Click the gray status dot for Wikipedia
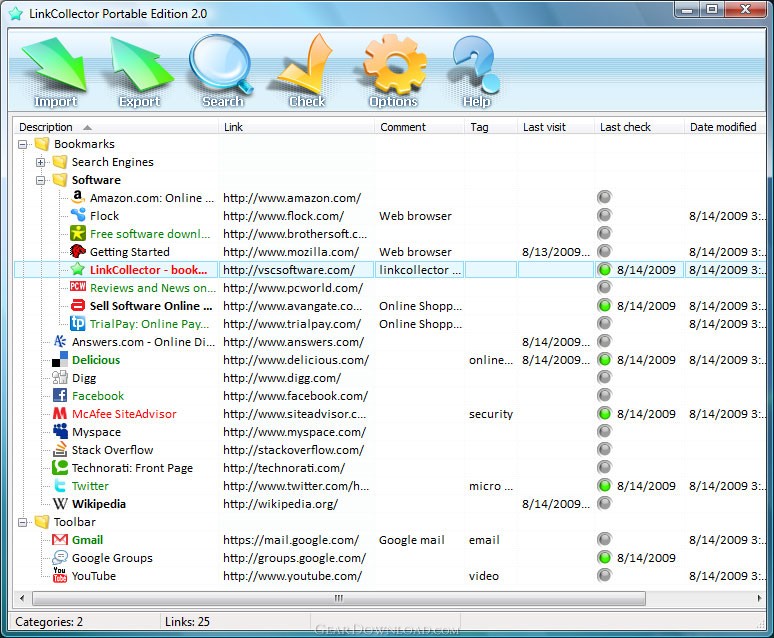 [x=604, y=503]
